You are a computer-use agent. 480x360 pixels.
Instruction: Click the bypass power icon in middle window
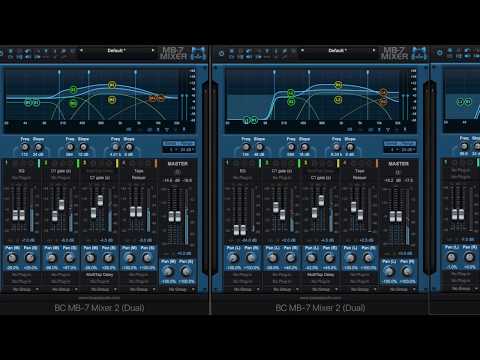pyautogui.click(x=221, y=53)
